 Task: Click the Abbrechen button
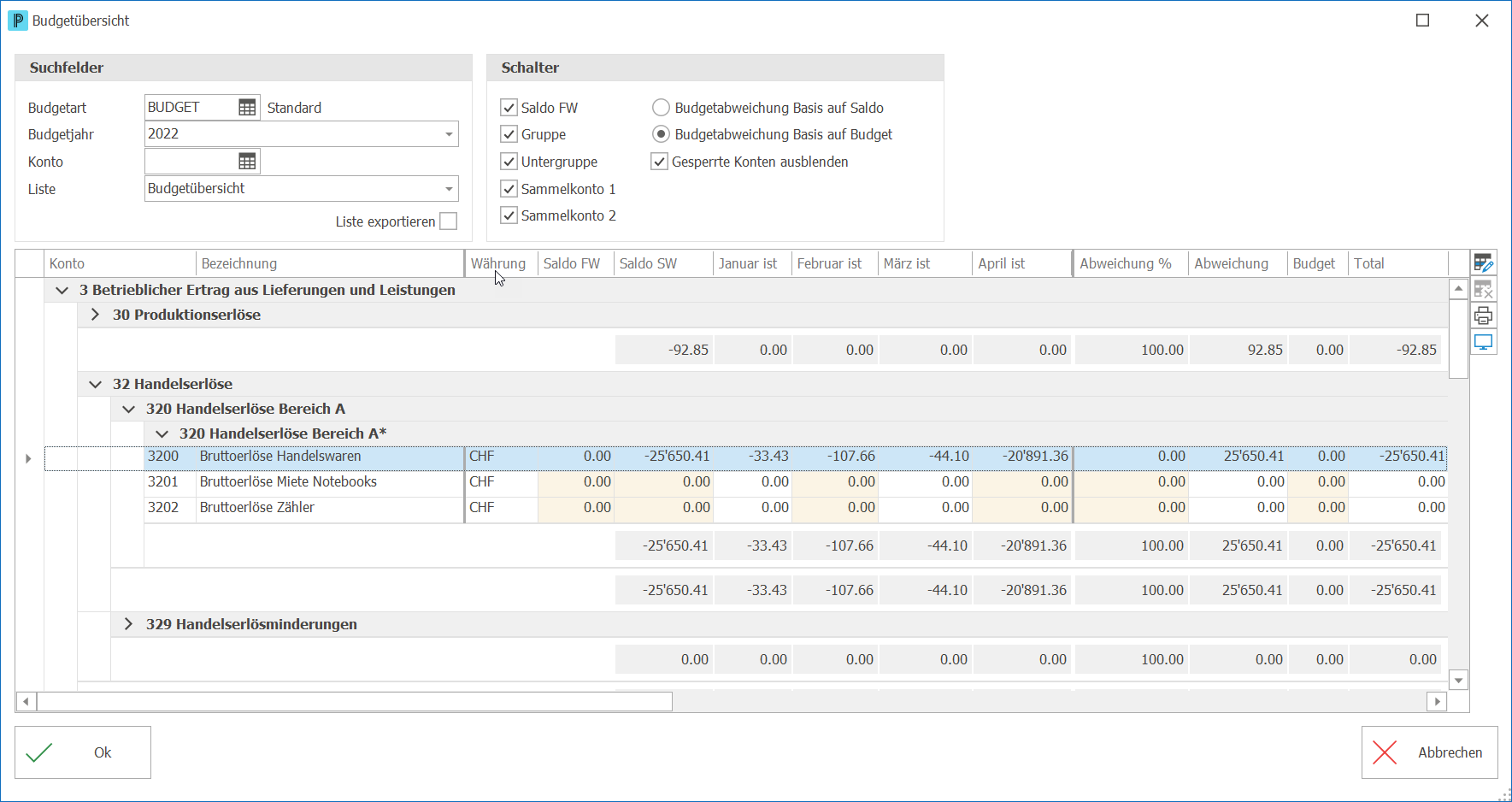point(1429,752)
